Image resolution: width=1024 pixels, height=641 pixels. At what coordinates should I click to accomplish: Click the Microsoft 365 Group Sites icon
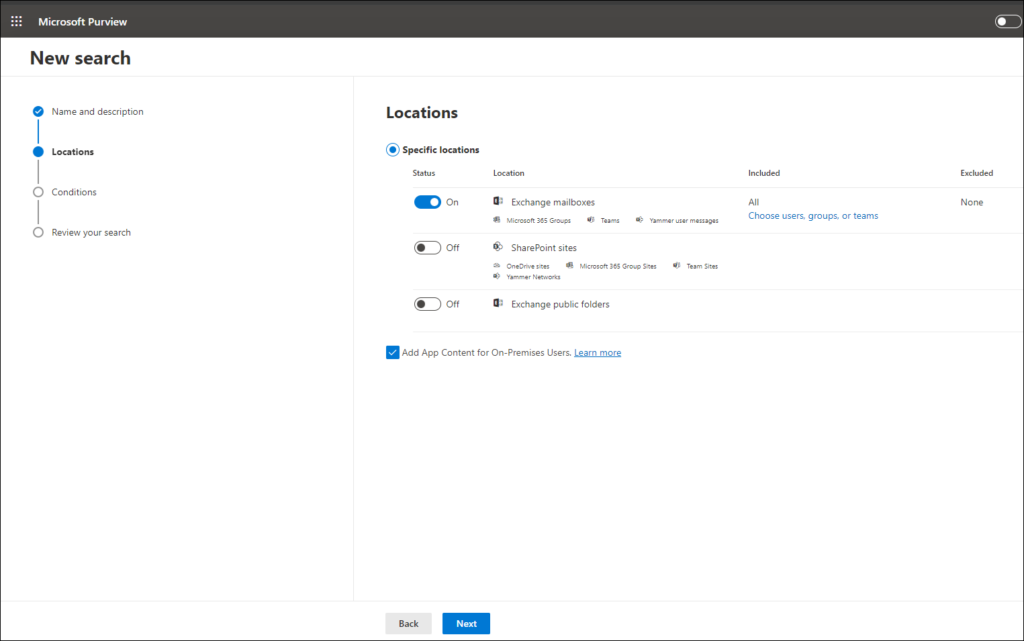pyautogui.click(x=569, y=266)
